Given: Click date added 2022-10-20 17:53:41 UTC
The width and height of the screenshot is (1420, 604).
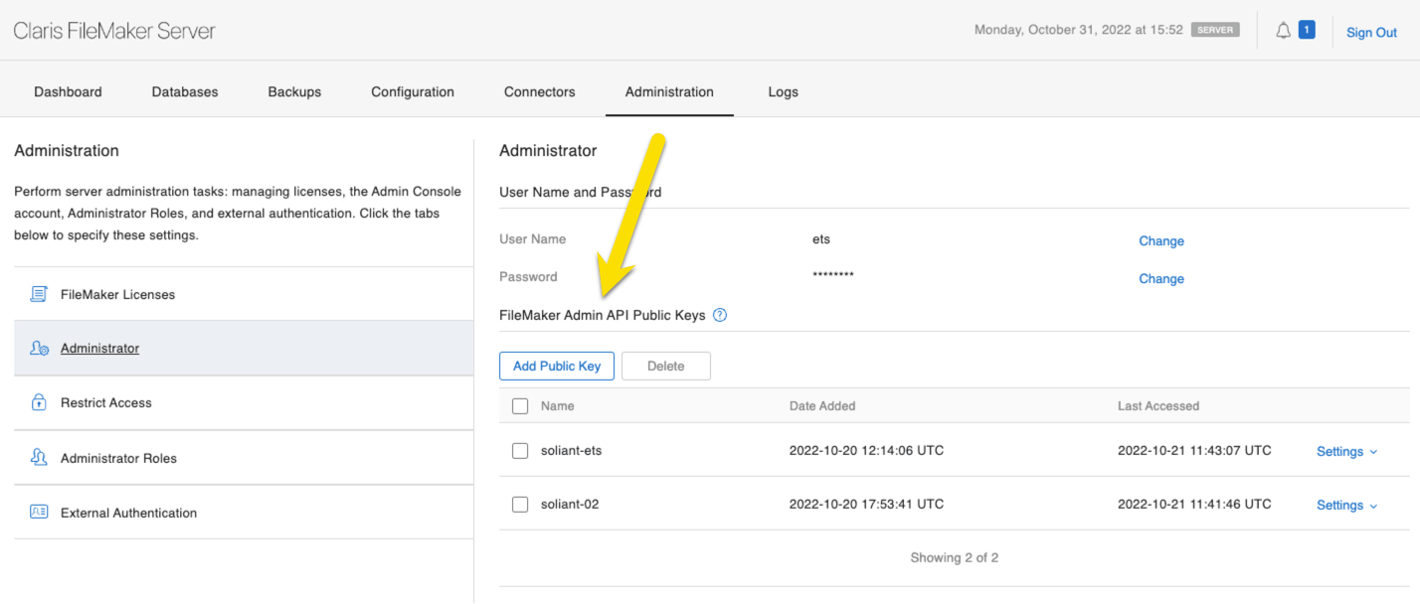Looking at the screenshot, I should [866, 505].
